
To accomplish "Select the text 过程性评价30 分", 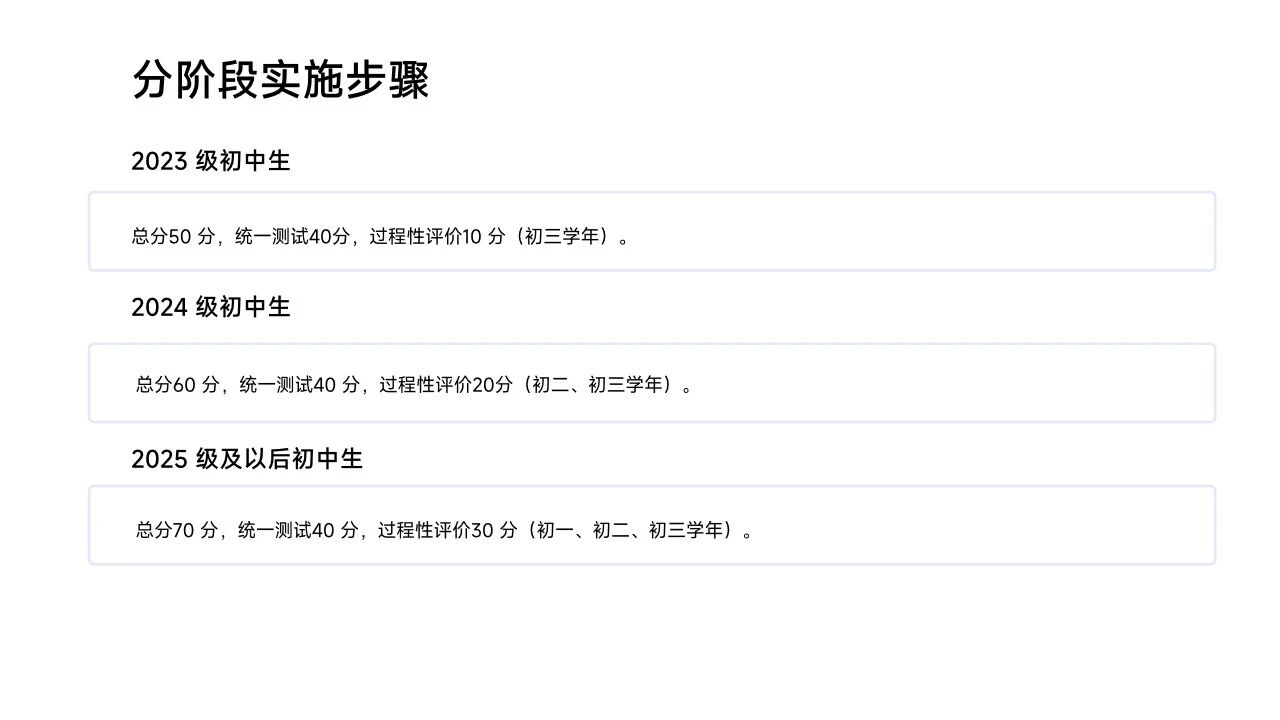I will point(447,531).
